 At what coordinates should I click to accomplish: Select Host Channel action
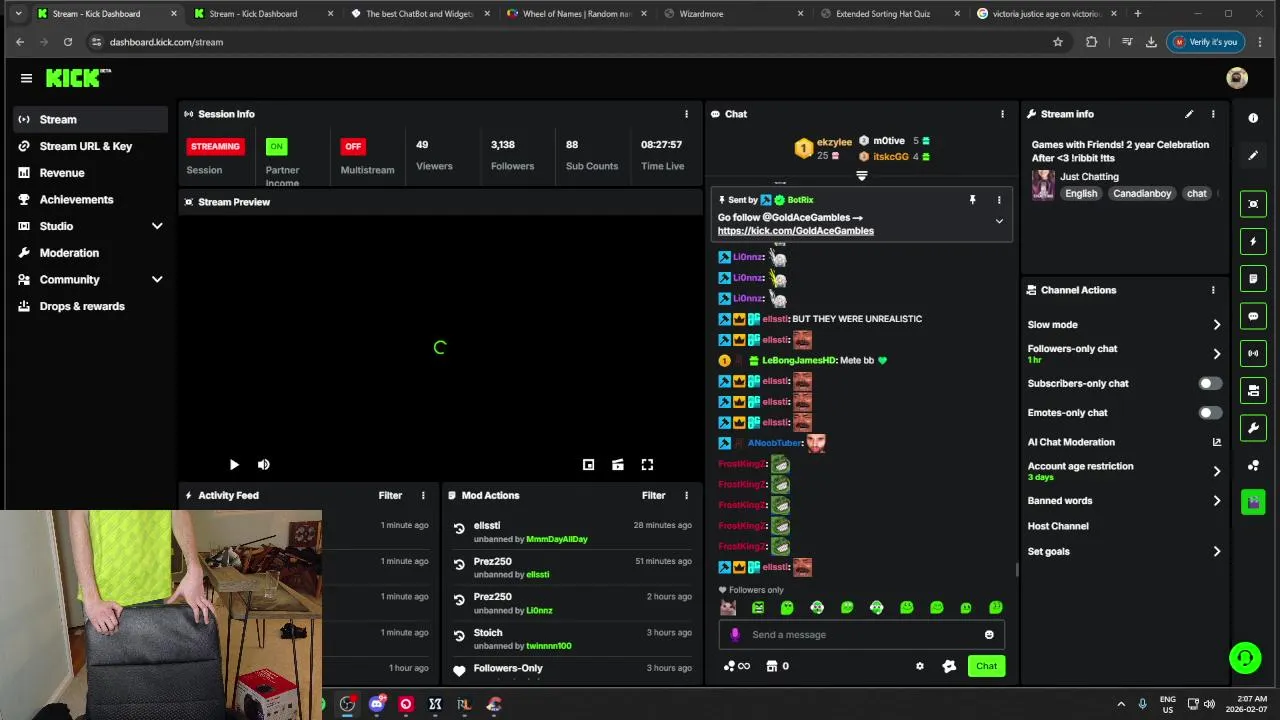tap(1058, 526)
